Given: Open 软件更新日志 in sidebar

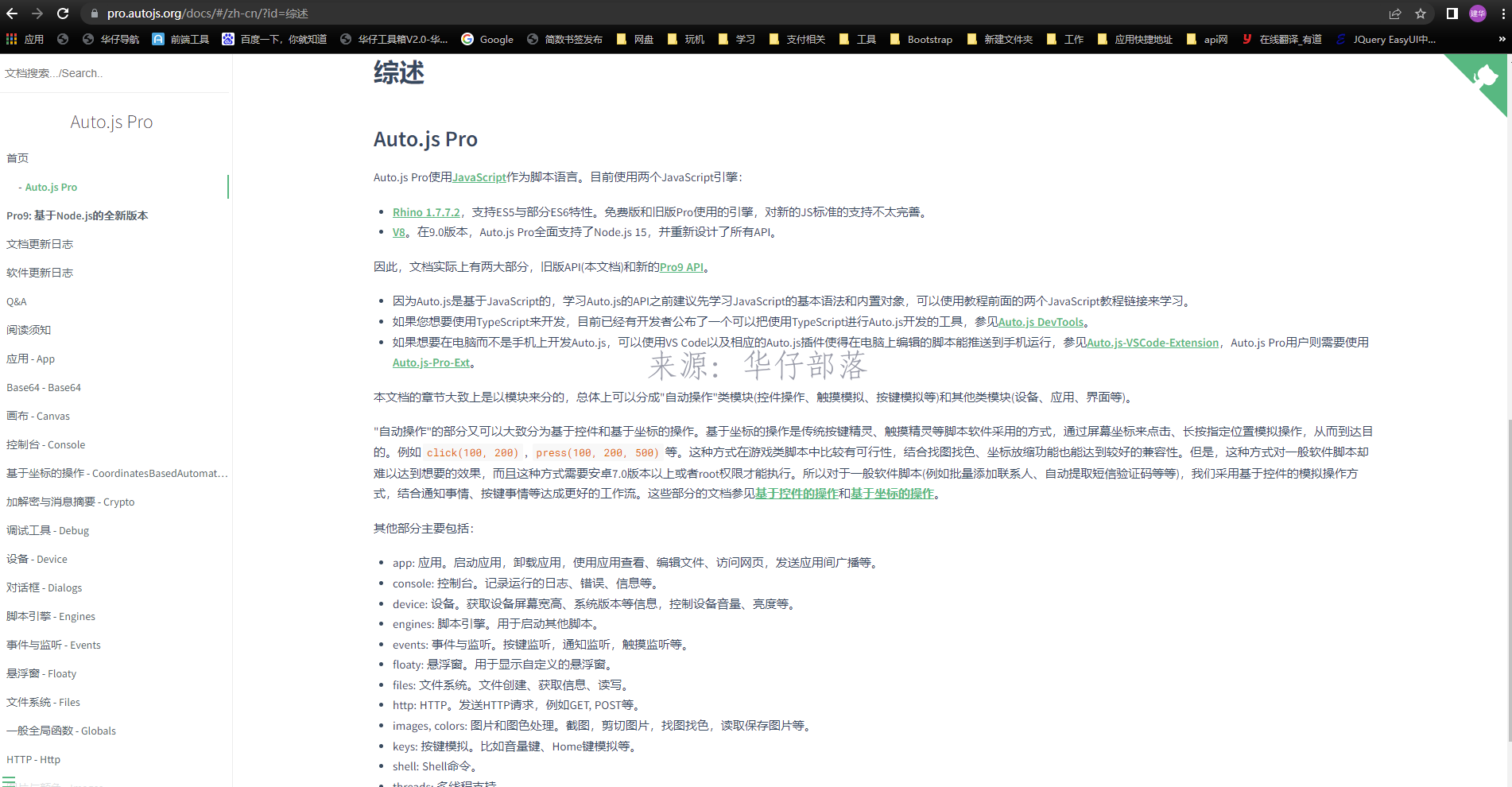Looking at the screenshot, I should point(40,273).
